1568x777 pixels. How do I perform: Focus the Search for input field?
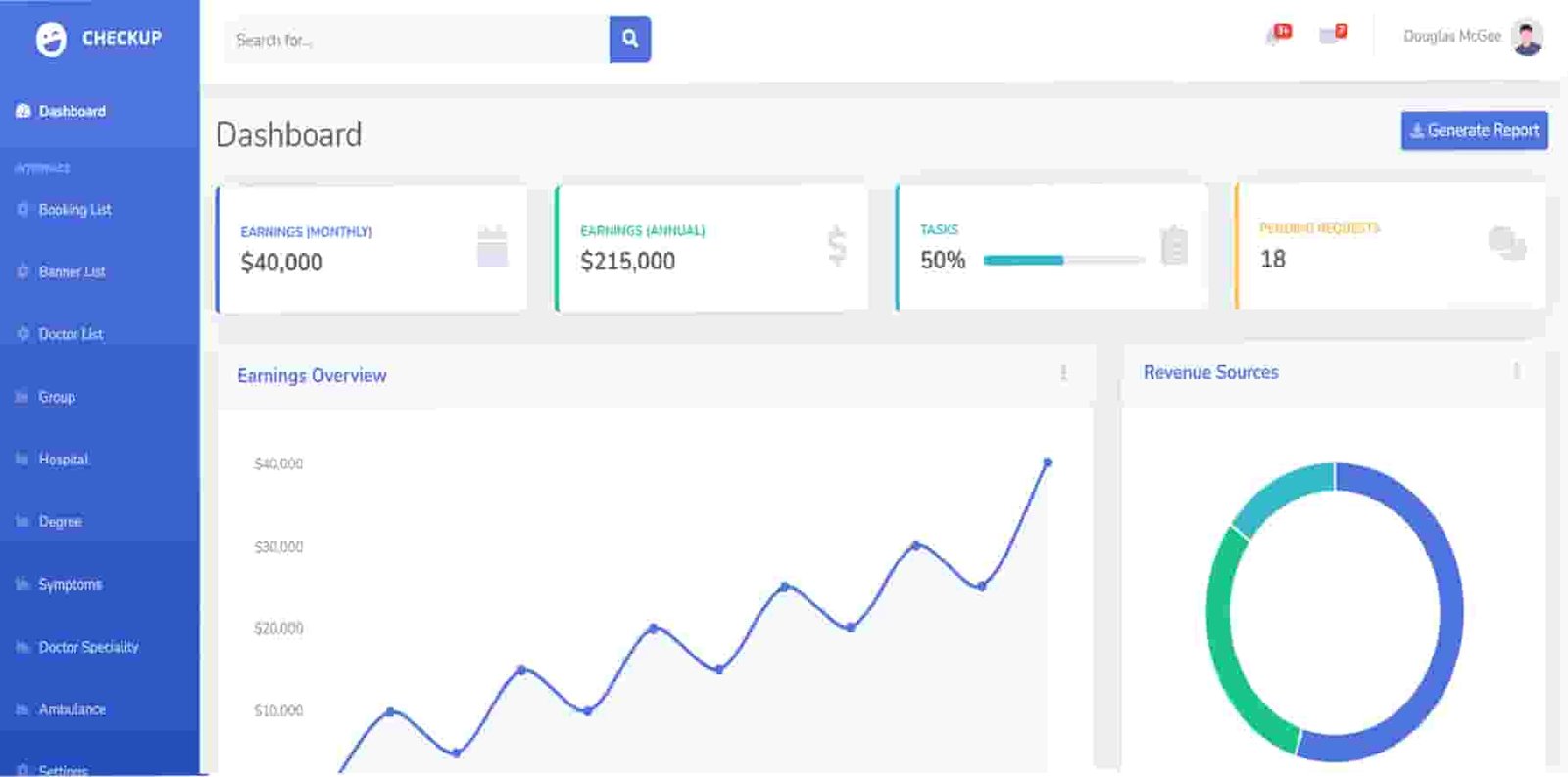click(416, 40)
